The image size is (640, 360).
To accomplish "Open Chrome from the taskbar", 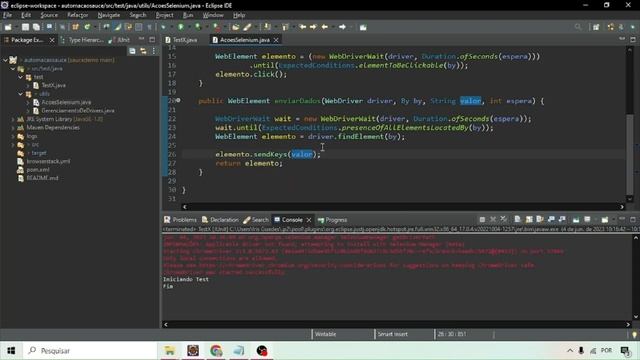I will [x=216, y=351].
